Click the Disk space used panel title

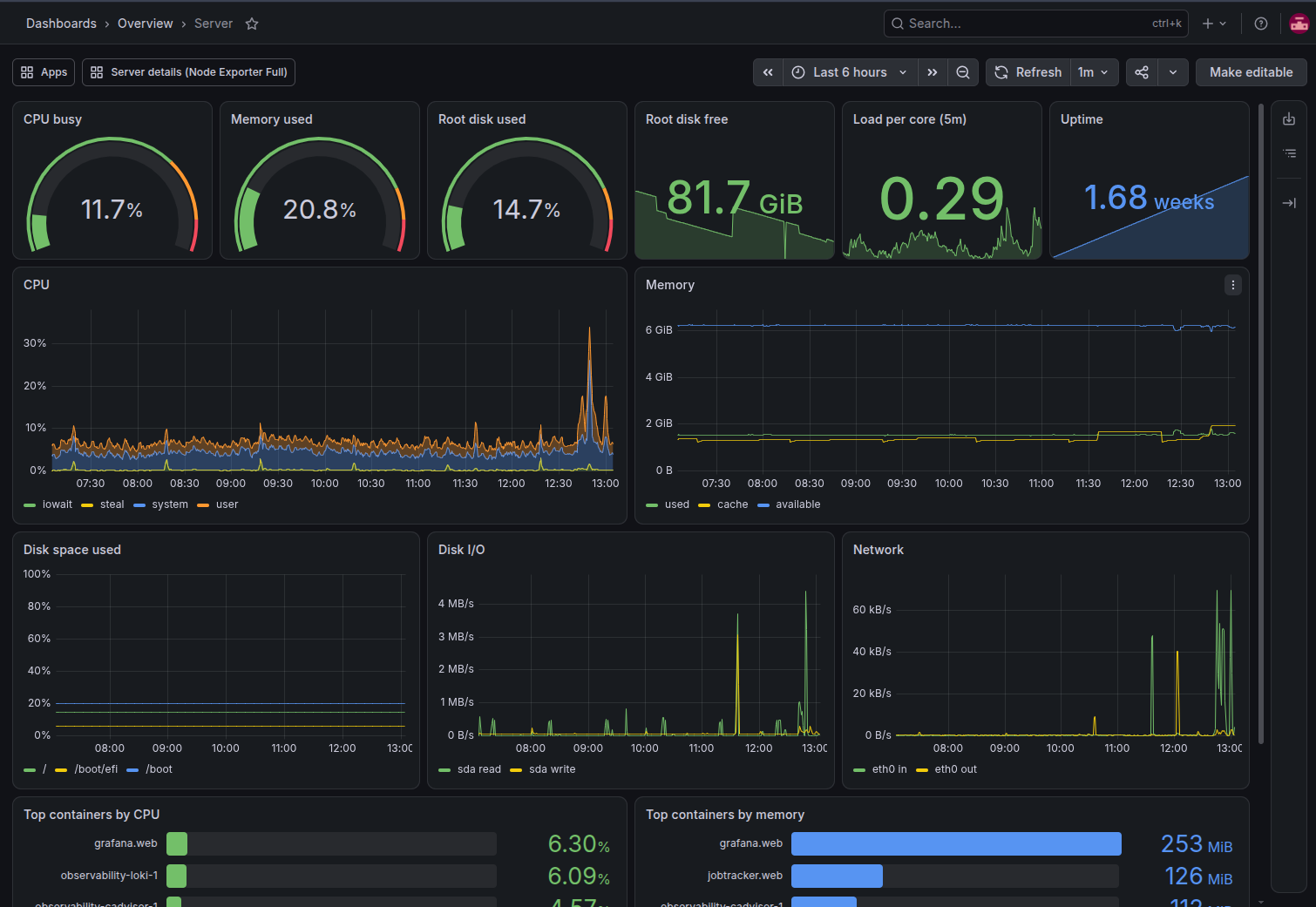[x=72, y=550]
